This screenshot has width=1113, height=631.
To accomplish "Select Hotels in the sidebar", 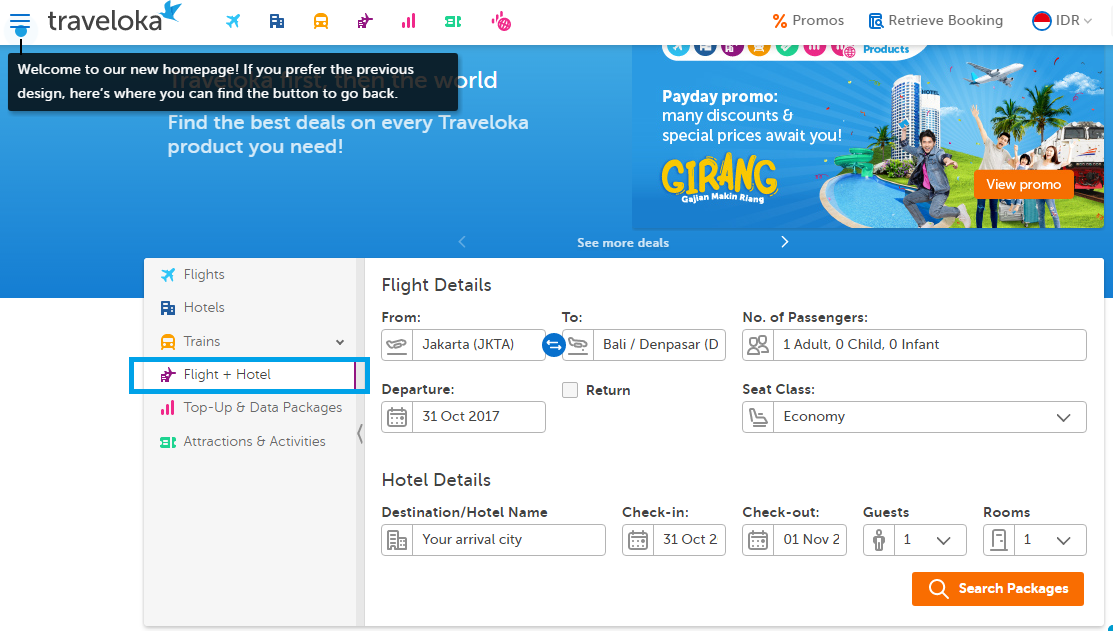I will point(204,308).
